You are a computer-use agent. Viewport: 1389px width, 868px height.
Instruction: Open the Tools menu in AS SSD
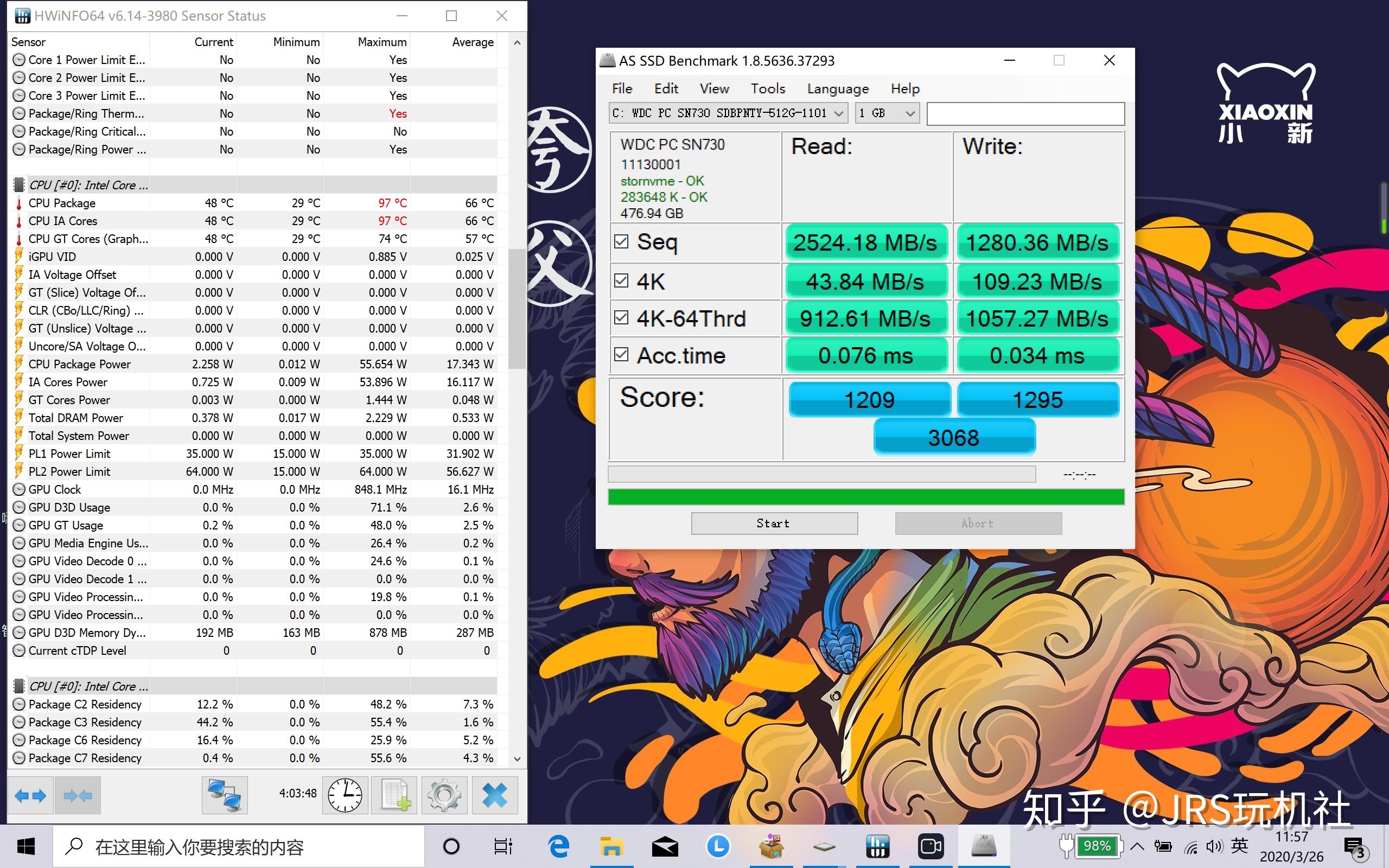tap(767, 88)
